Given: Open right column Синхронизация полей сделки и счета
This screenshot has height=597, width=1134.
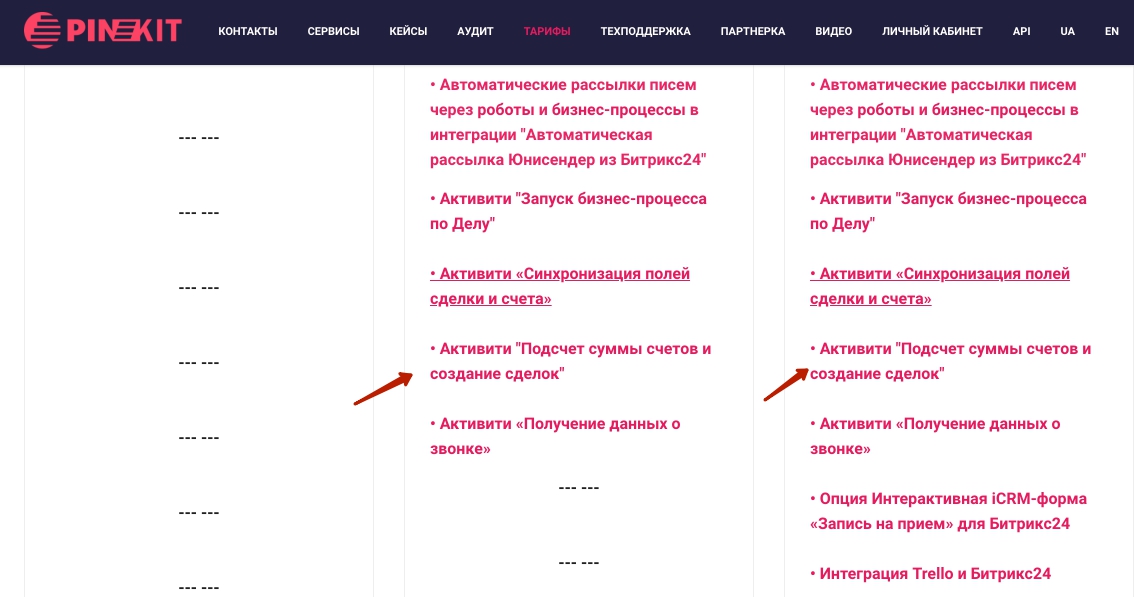Looking at the screenshot, I should (x=939, y=286).
